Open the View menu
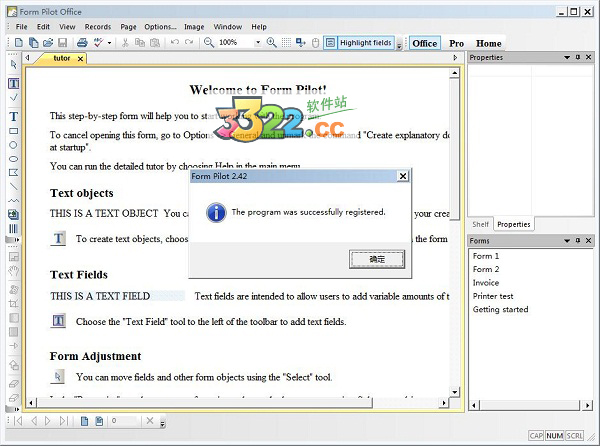This screenshot has width=600, height=446. click(67, 27)
